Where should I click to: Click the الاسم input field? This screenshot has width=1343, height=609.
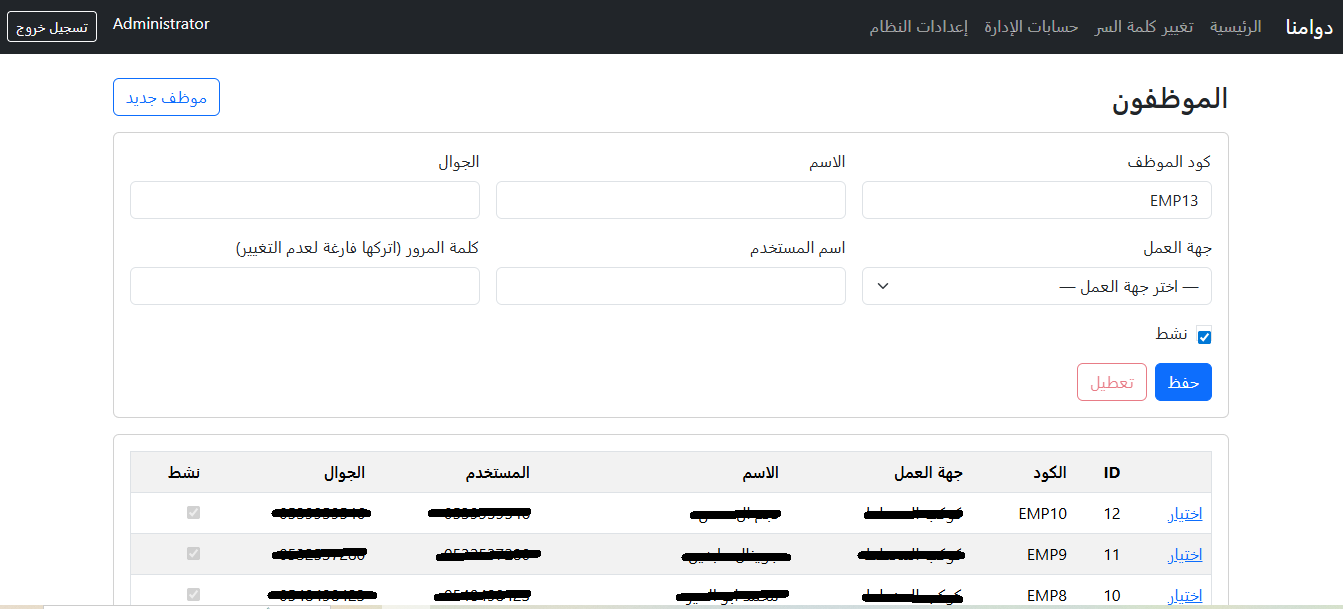[x=670, y=200]
